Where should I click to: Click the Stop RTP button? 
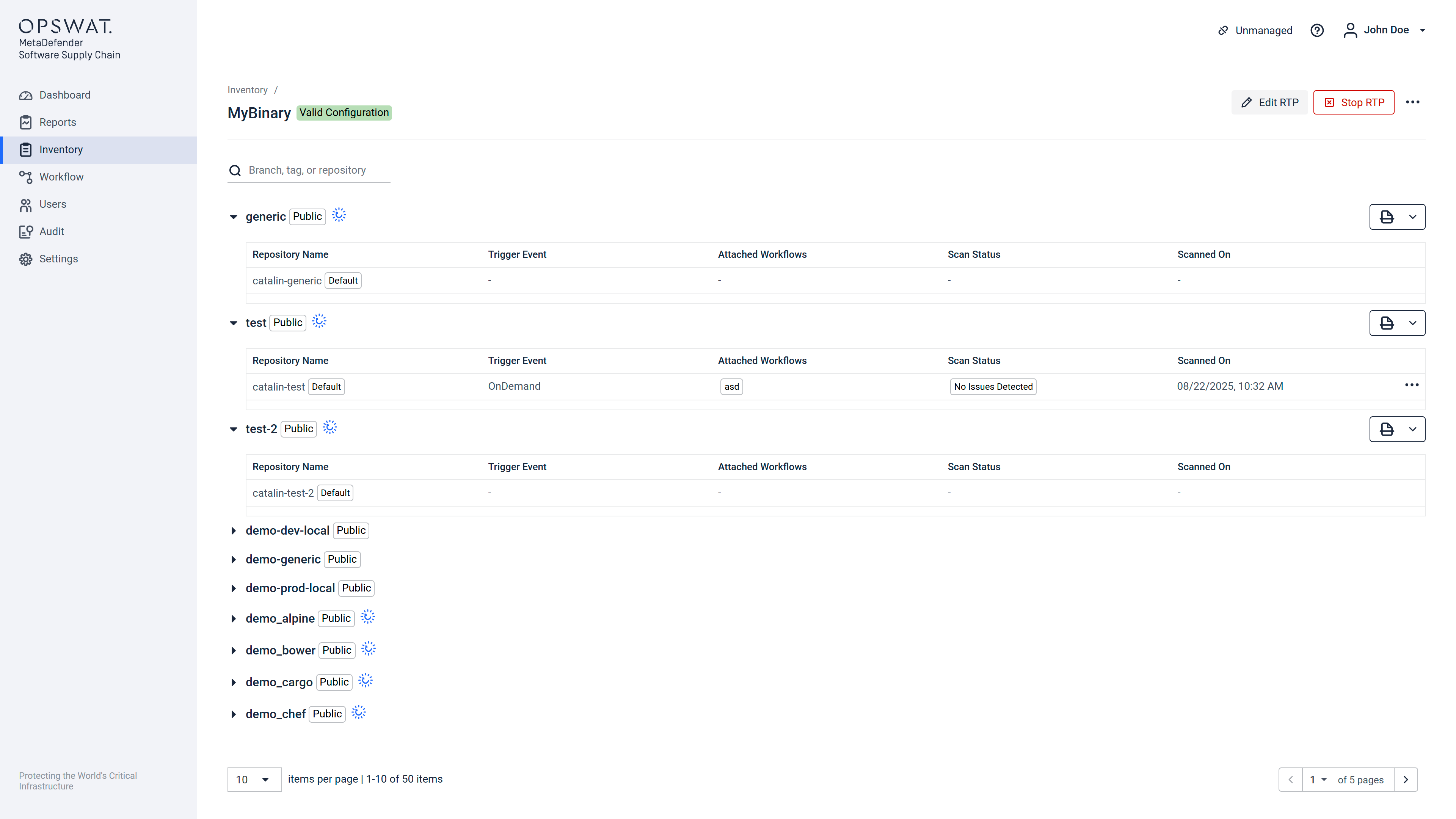tap(1354, 102)
